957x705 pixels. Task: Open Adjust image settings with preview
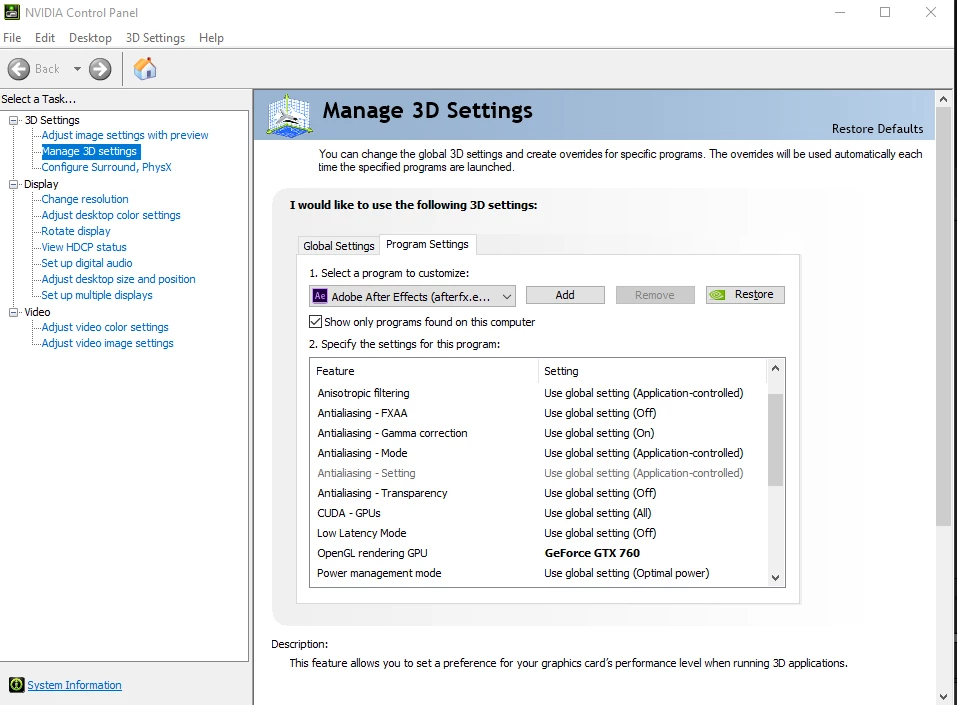click(125, 135)
